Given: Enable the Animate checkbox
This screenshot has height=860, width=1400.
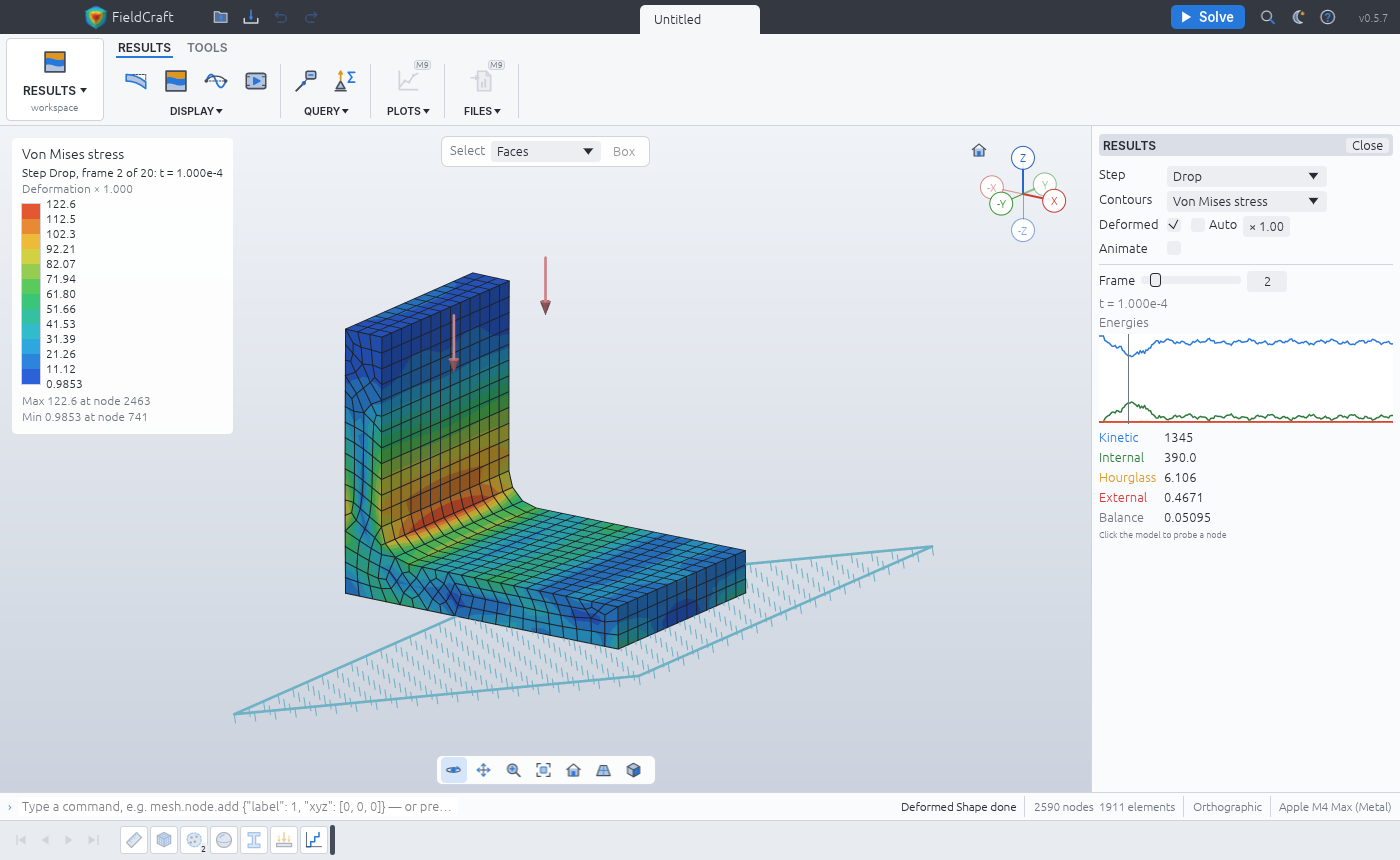Looking at the screenshot, I should click(x=1174, y=248).
